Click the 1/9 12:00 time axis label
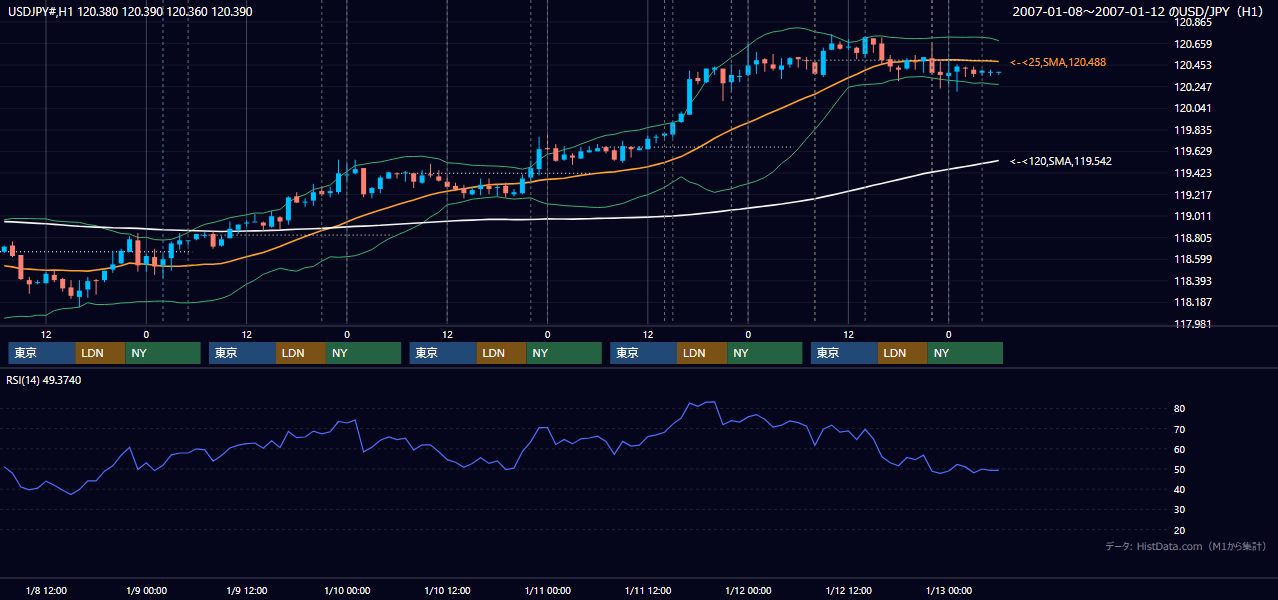Image resolution: width=1278 pixels, height=600 pixels. click(246, 591)
